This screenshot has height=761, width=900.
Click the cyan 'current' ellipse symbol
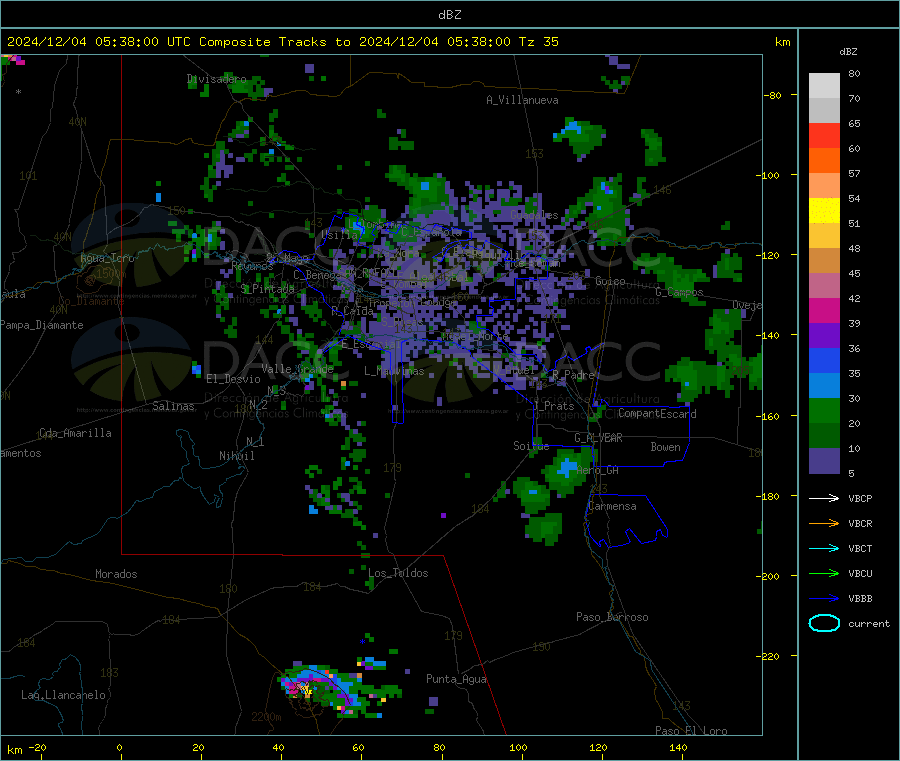click(824, 623)
